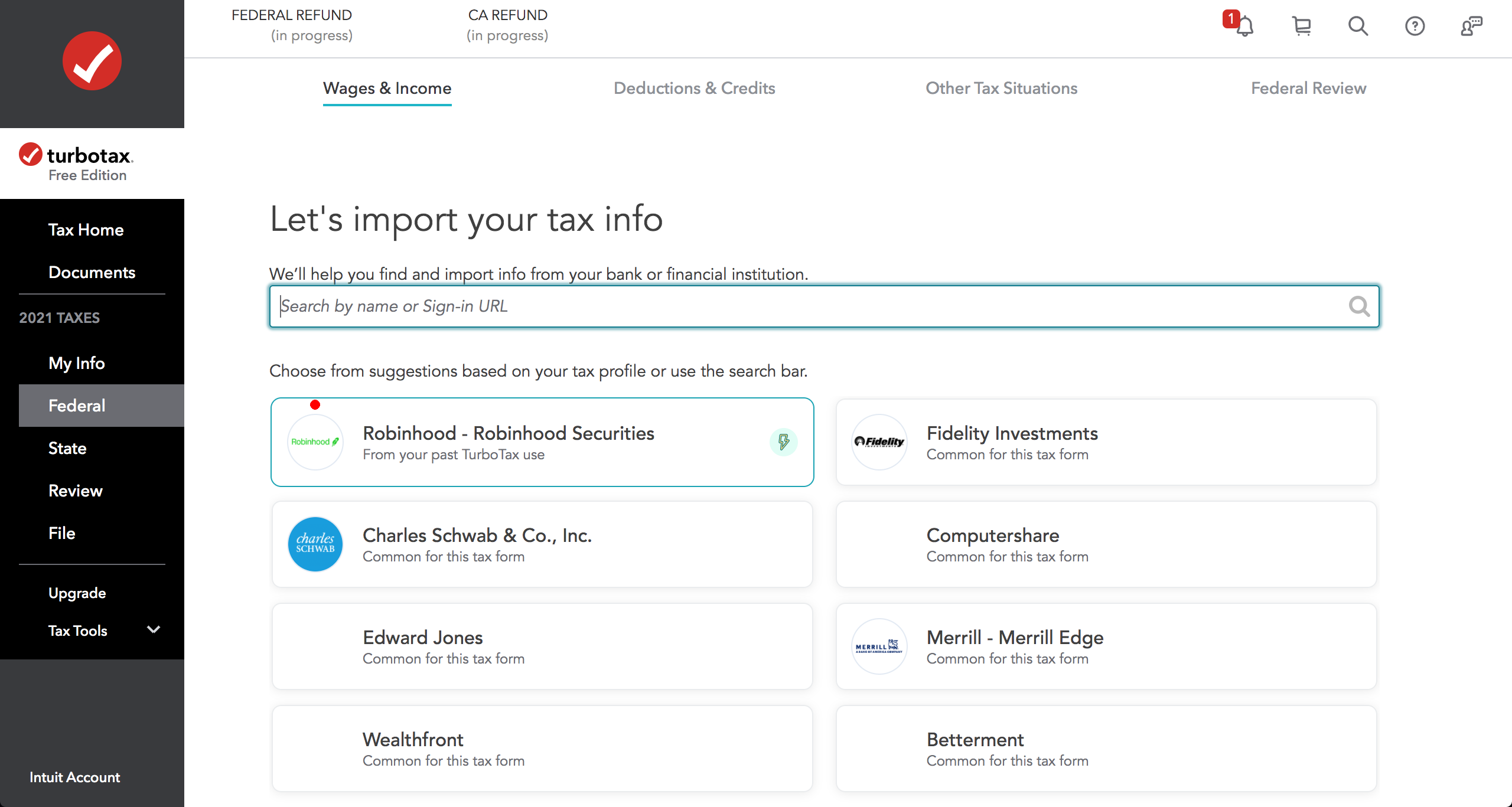Click the Fidelity logo icon
Viewport: 1512px width, 807px height.
(879, 442)
